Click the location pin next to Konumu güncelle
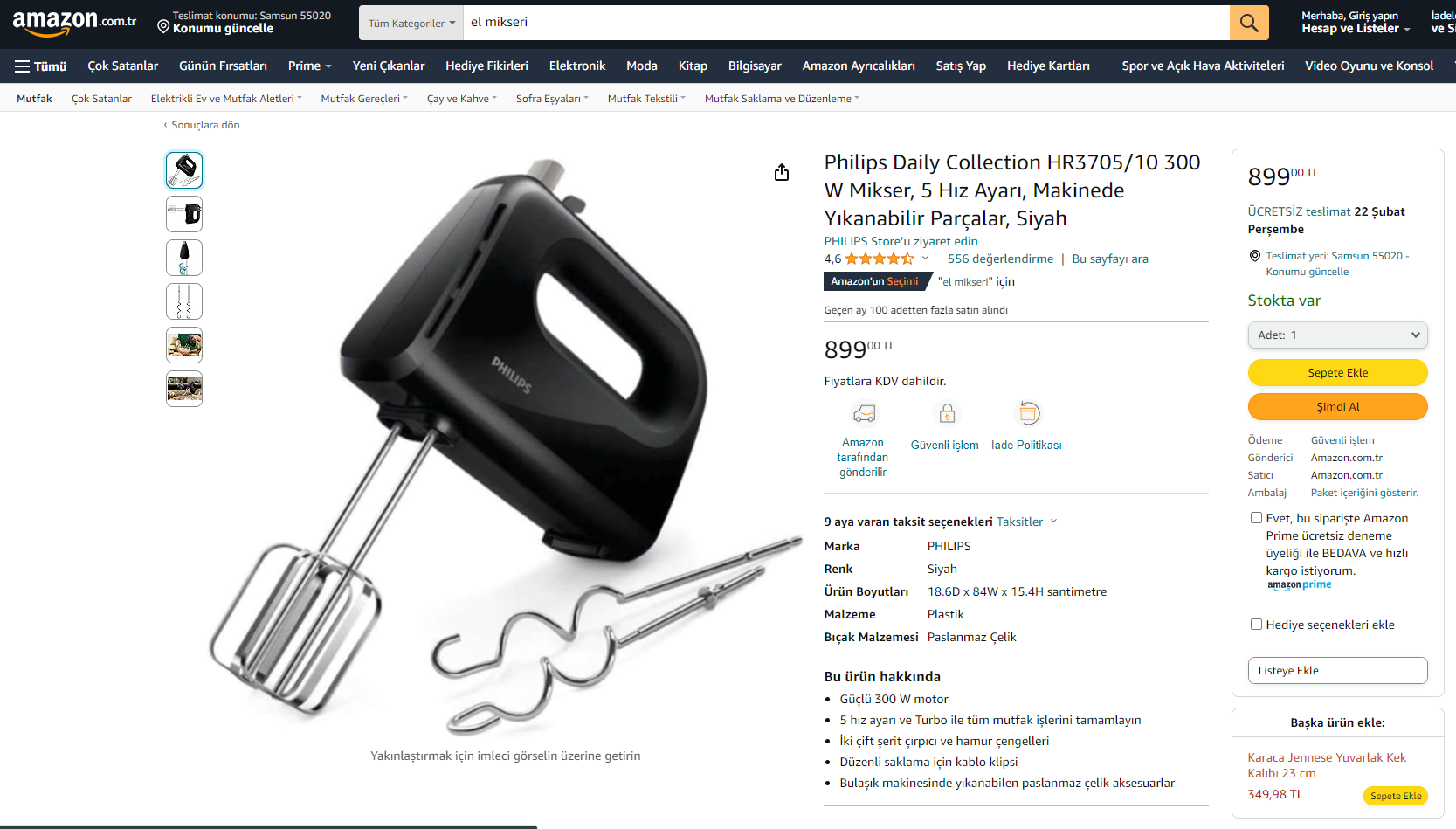 click(x=163, y=27)
